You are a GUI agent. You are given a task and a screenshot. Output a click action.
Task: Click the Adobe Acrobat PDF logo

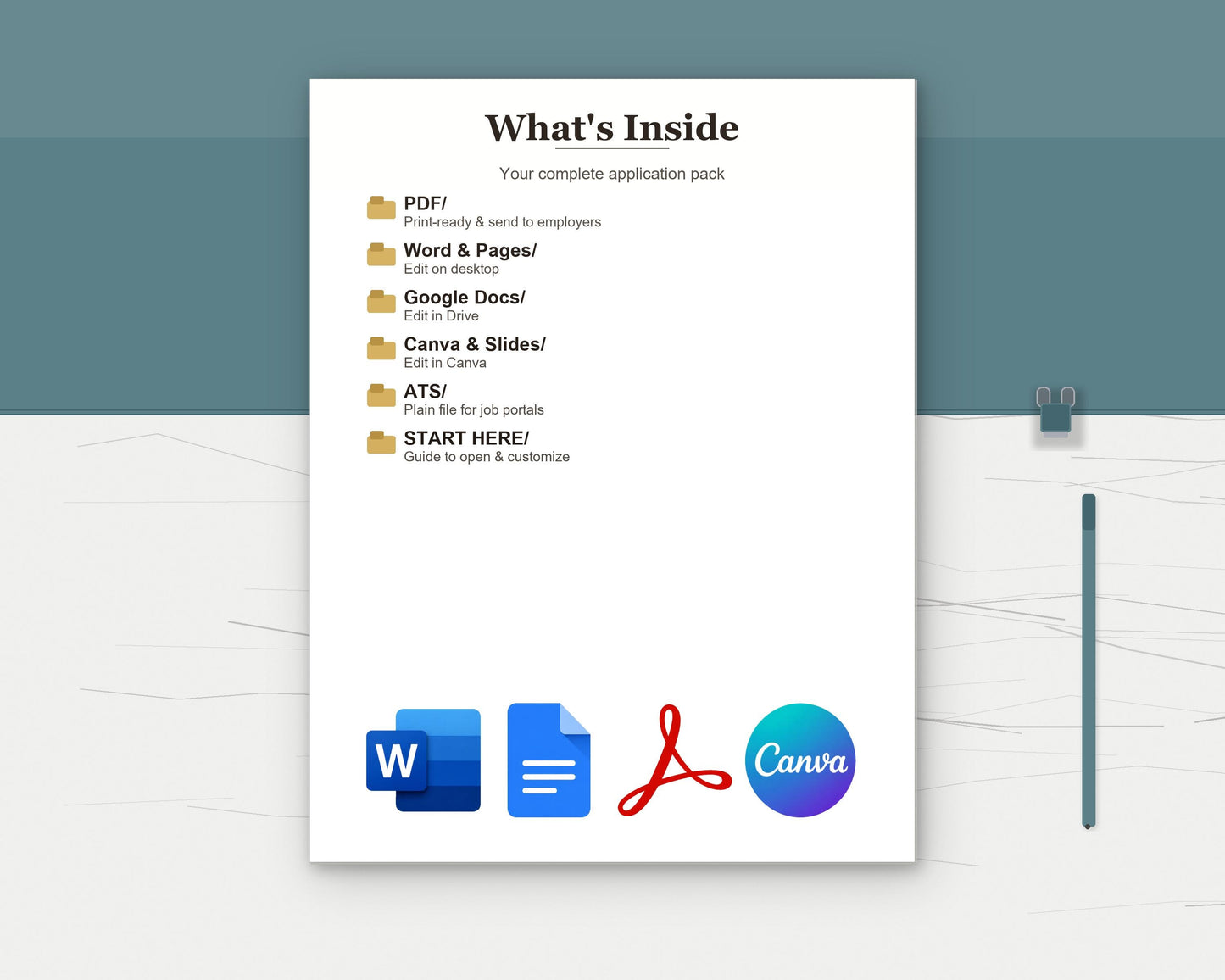pos(674,760)
